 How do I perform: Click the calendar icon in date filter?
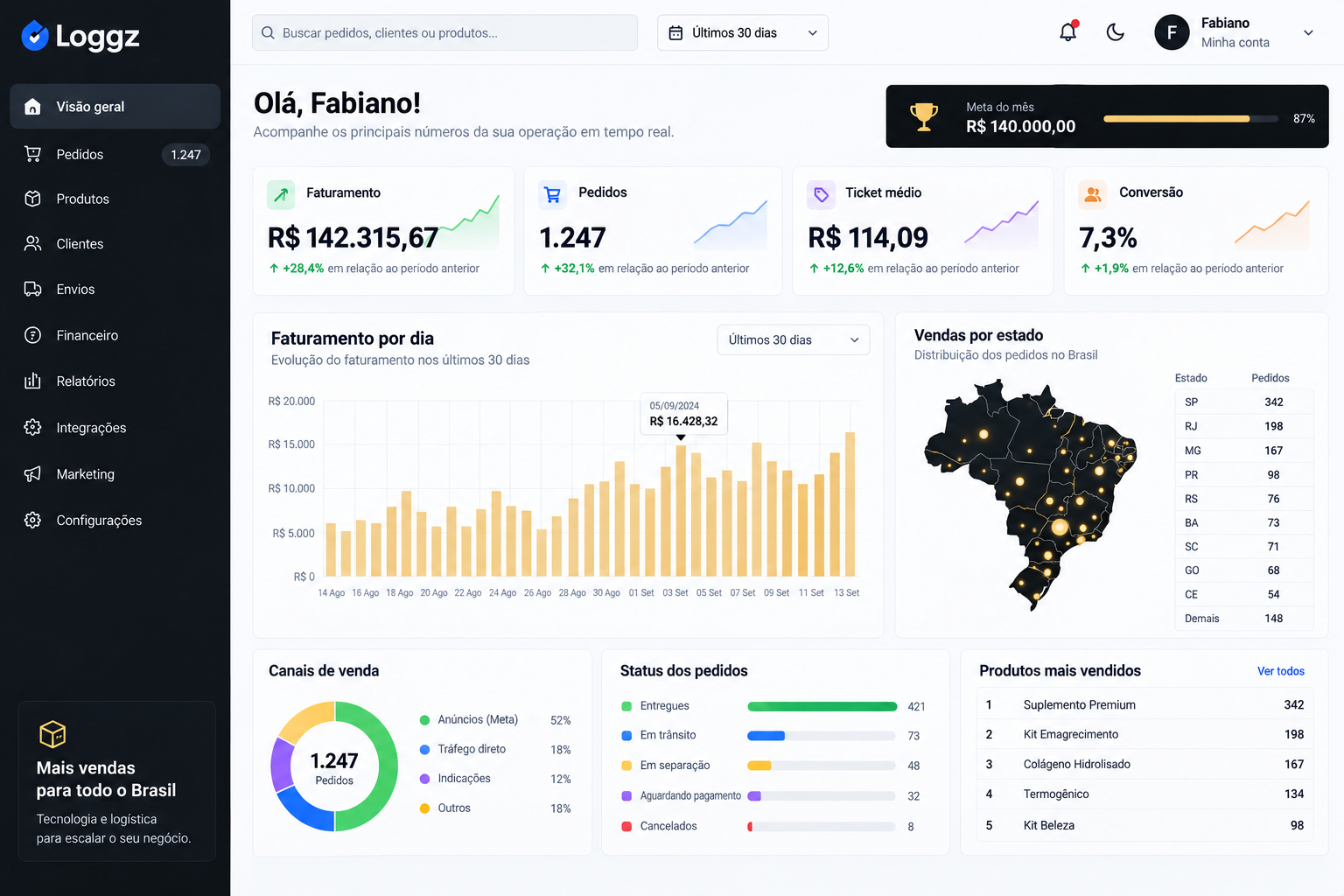coord(675,32)
